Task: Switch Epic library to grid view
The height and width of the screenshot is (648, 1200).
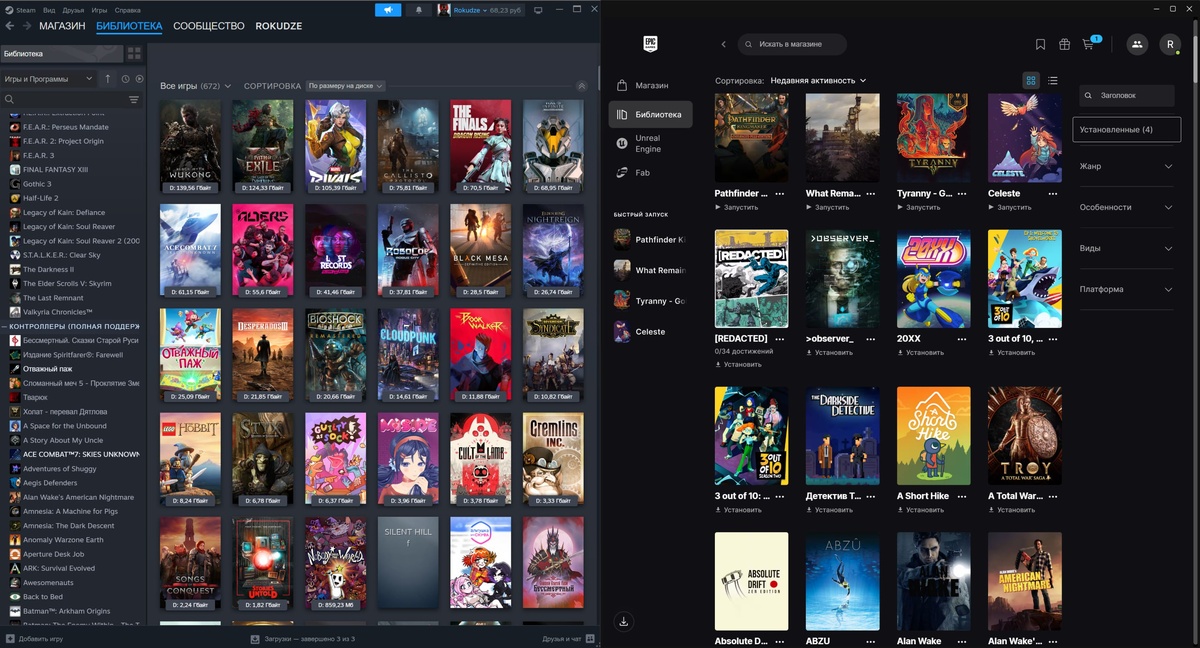Action: point(1031,80)
